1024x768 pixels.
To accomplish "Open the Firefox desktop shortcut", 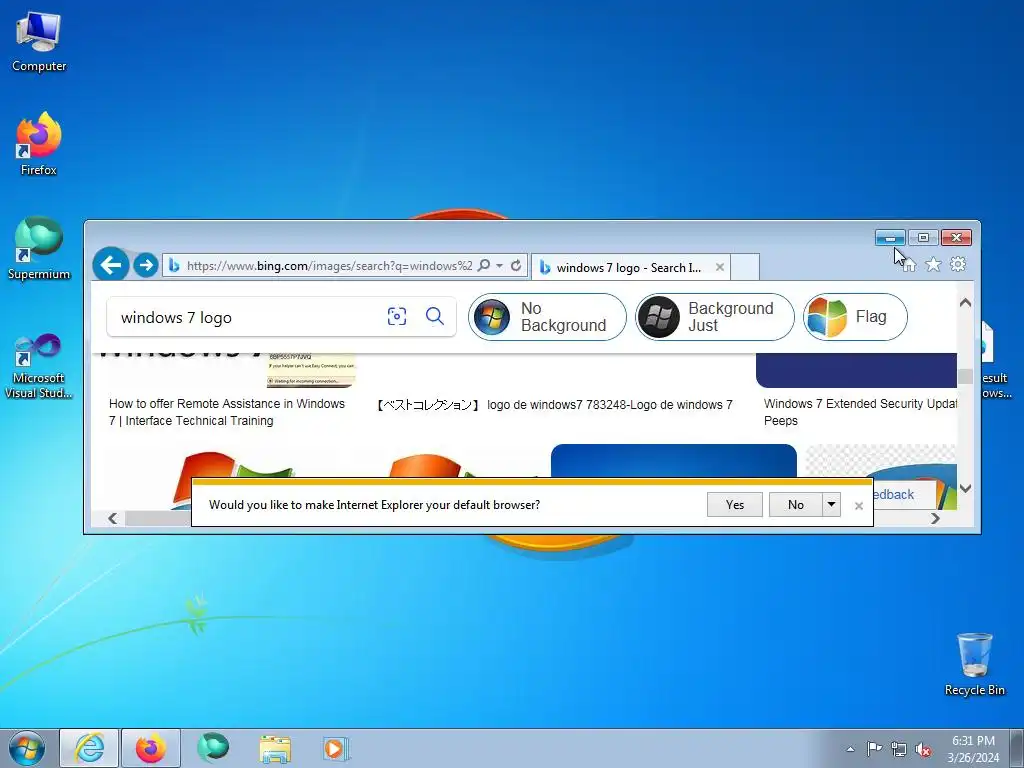I will [39, 144].
